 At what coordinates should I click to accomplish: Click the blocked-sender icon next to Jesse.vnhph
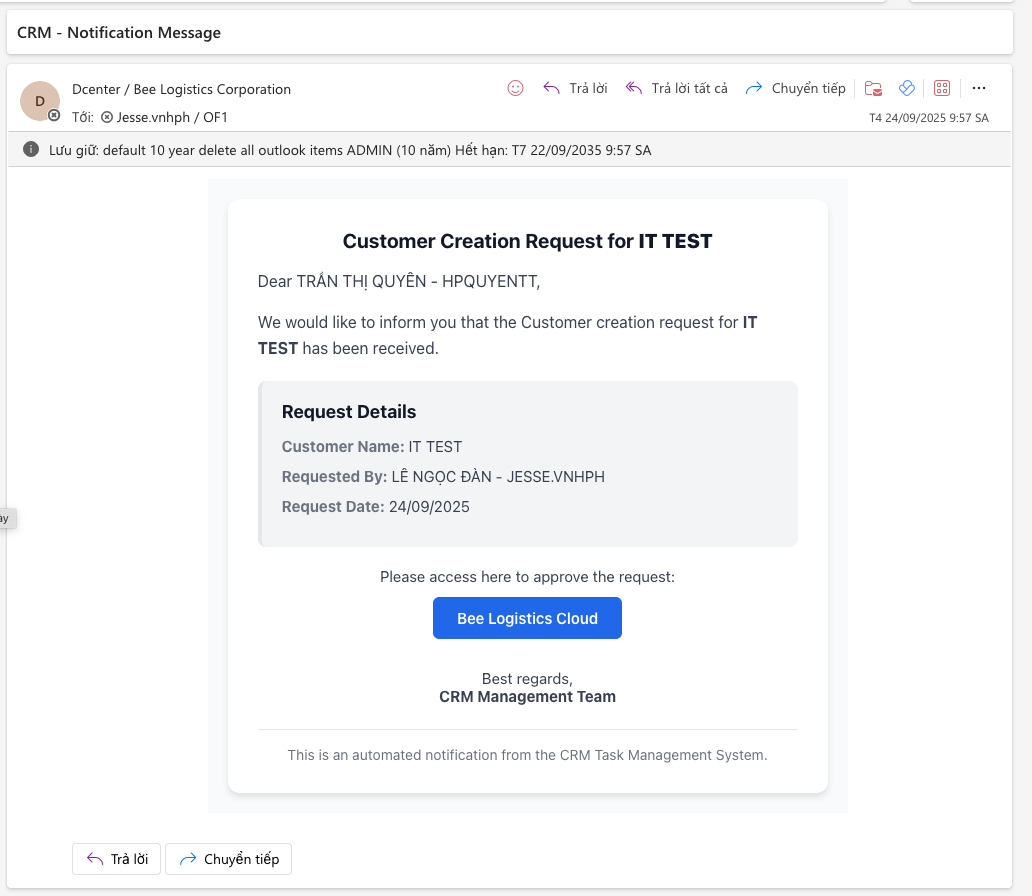(109, 116)
